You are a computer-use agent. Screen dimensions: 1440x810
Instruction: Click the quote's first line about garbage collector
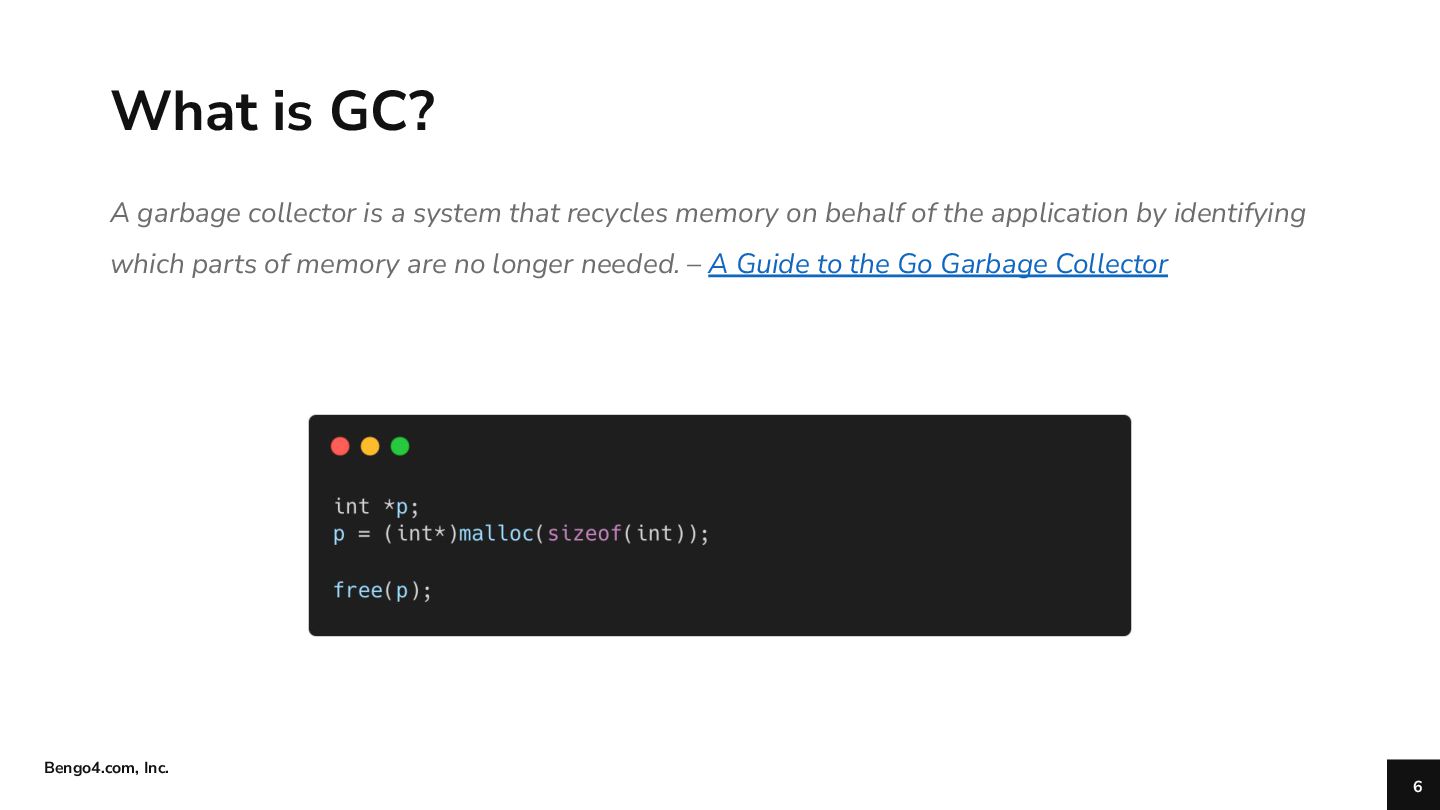(x=708, y=213)
